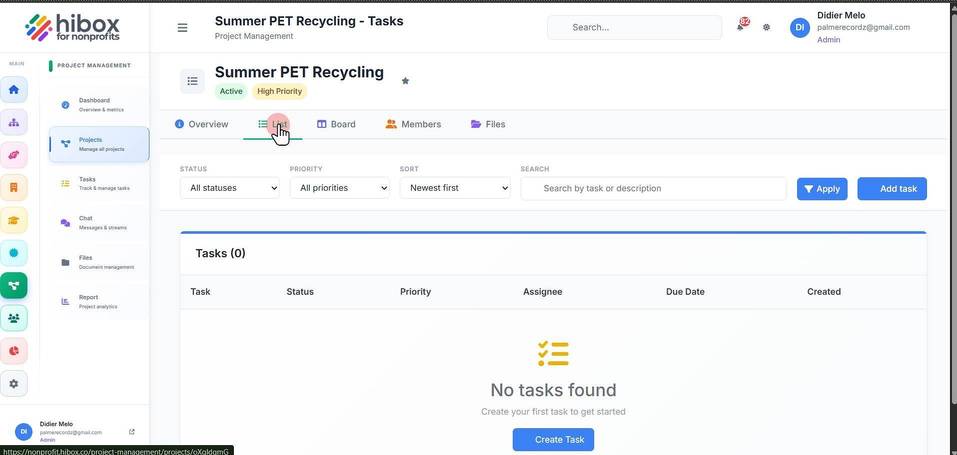957x455 pixels.
Task: Click the list icon beside project title
Action: [192, 81]
